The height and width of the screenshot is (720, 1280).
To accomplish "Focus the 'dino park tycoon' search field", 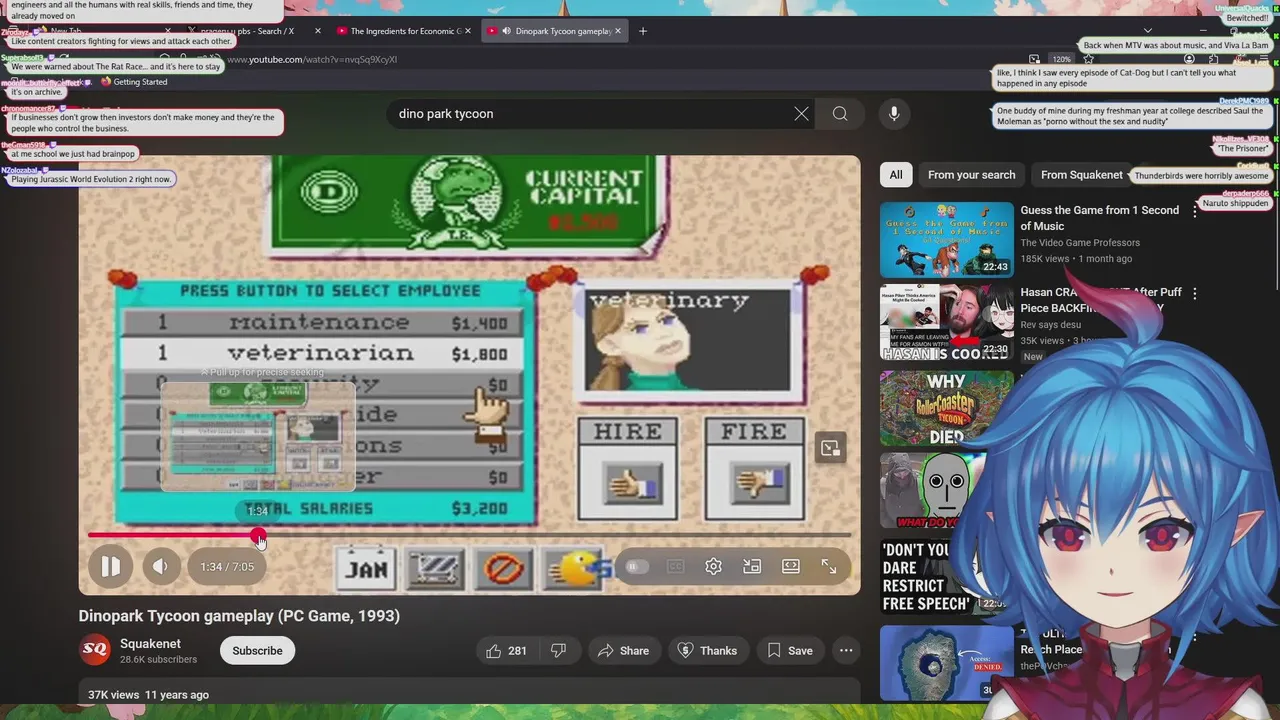I will (590, 114).
